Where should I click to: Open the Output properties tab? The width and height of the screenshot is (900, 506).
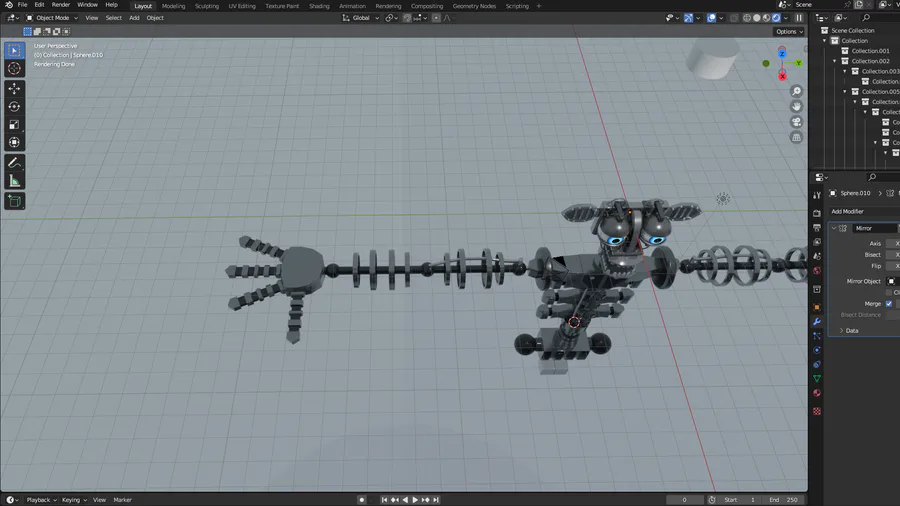[817, 228]
